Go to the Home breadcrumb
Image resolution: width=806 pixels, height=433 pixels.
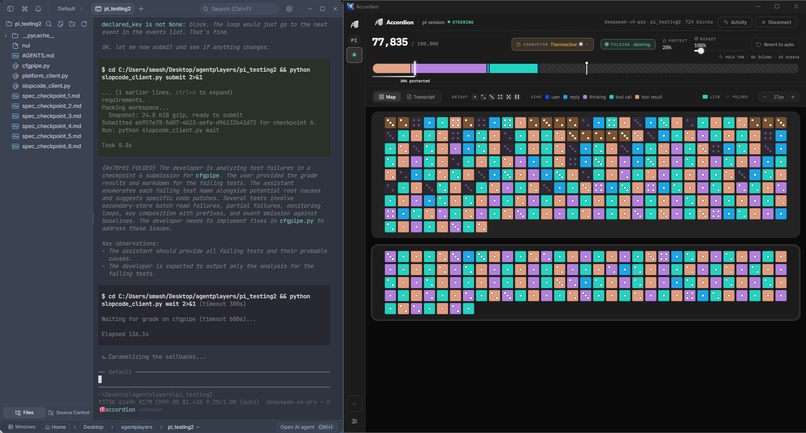tap(55, 427)
